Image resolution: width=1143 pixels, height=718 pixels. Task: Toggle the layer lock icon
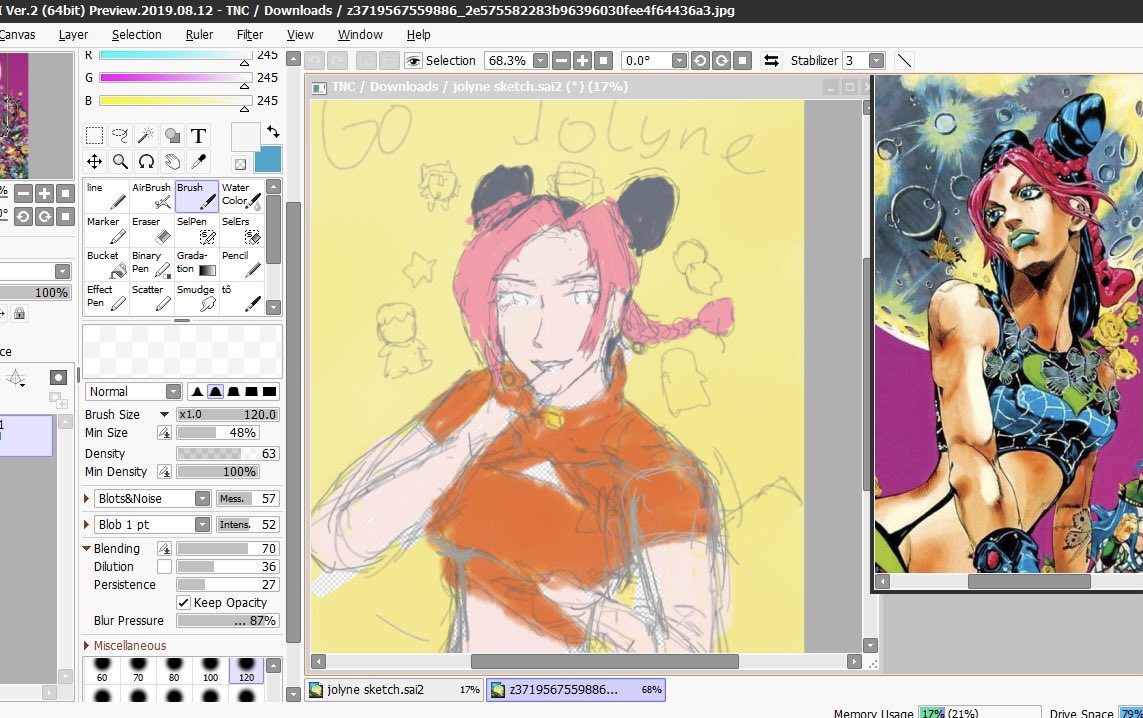pyautogui.click(x=20, y=313)
